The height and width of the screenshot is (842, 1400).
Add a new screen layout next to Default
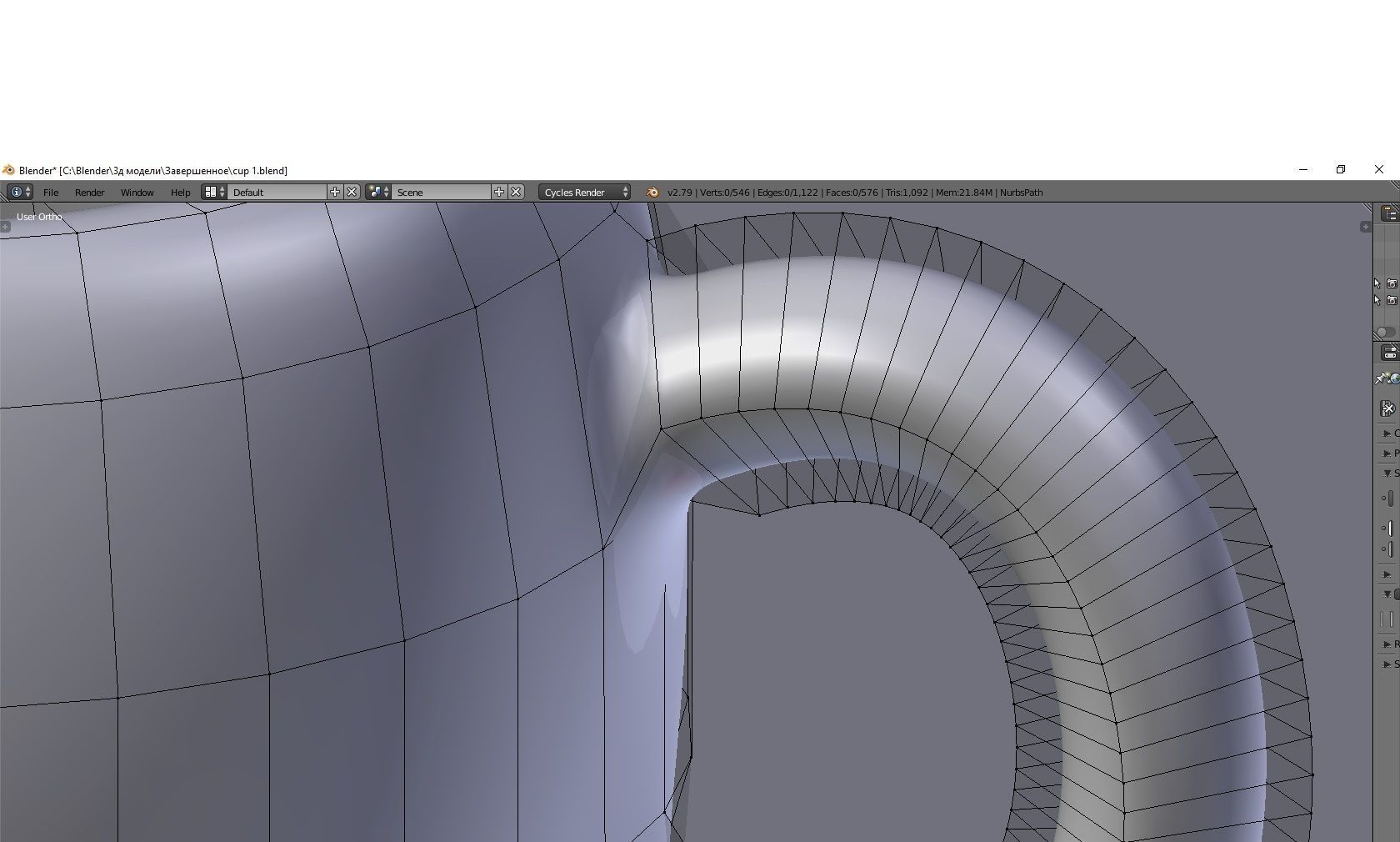[x=335, y=192]
